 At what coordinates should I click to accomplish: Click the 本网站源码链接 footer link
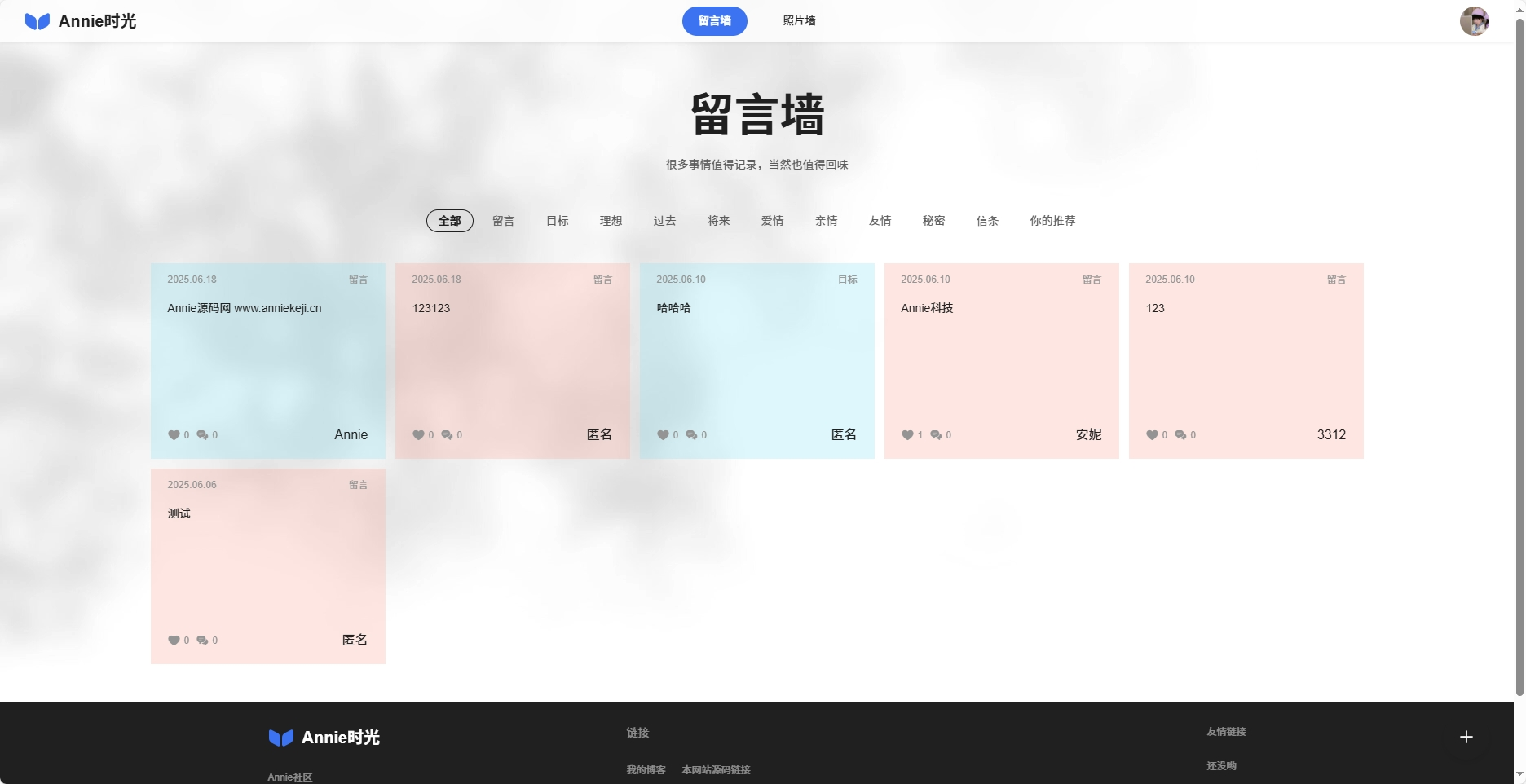(x=716, y=770)
